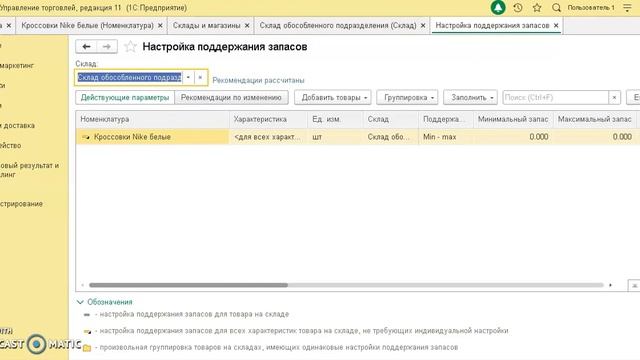Click the Min - max cell

coord(446,137)
